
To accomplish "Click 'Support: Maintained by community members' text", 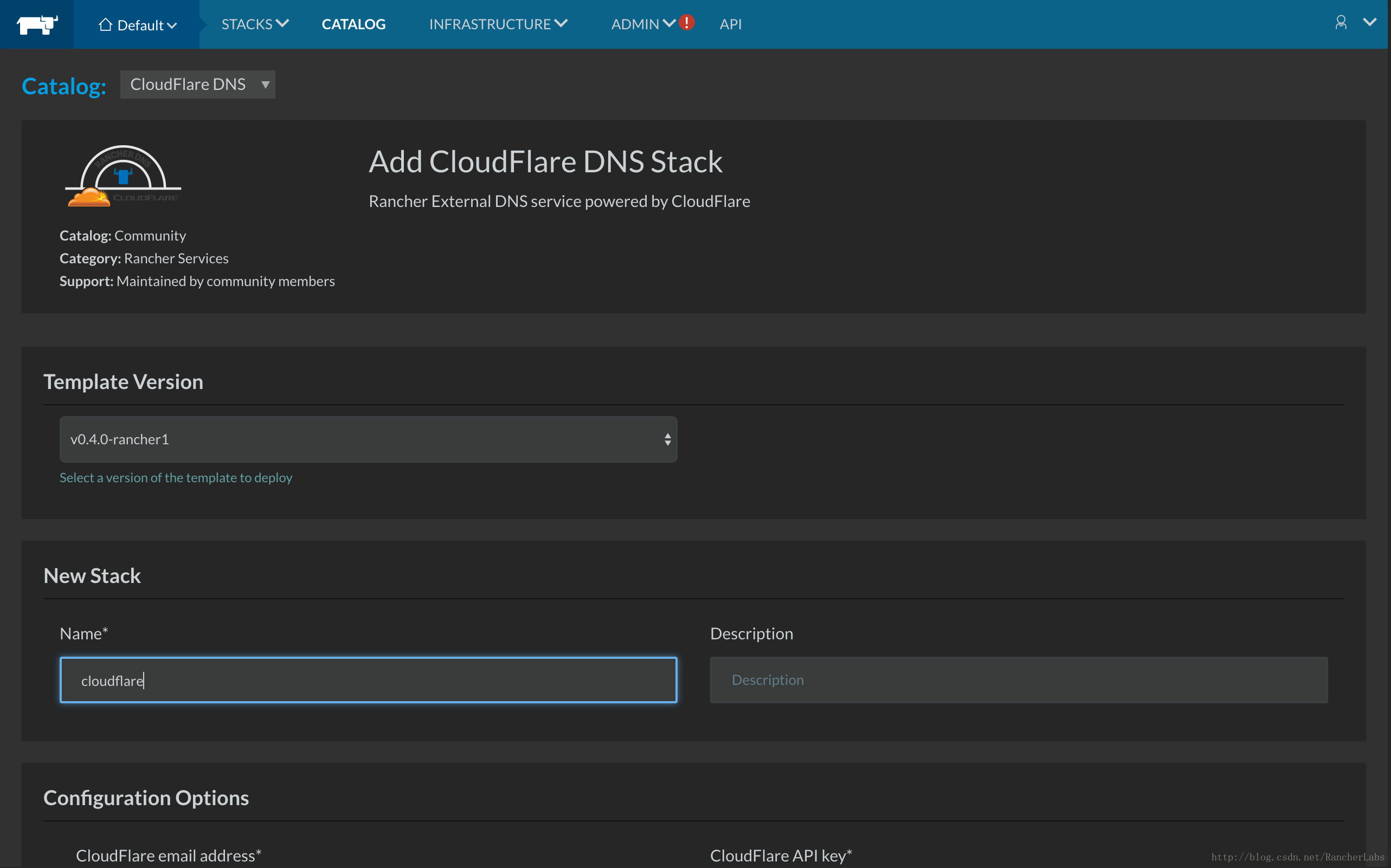I will pos(197,281).
